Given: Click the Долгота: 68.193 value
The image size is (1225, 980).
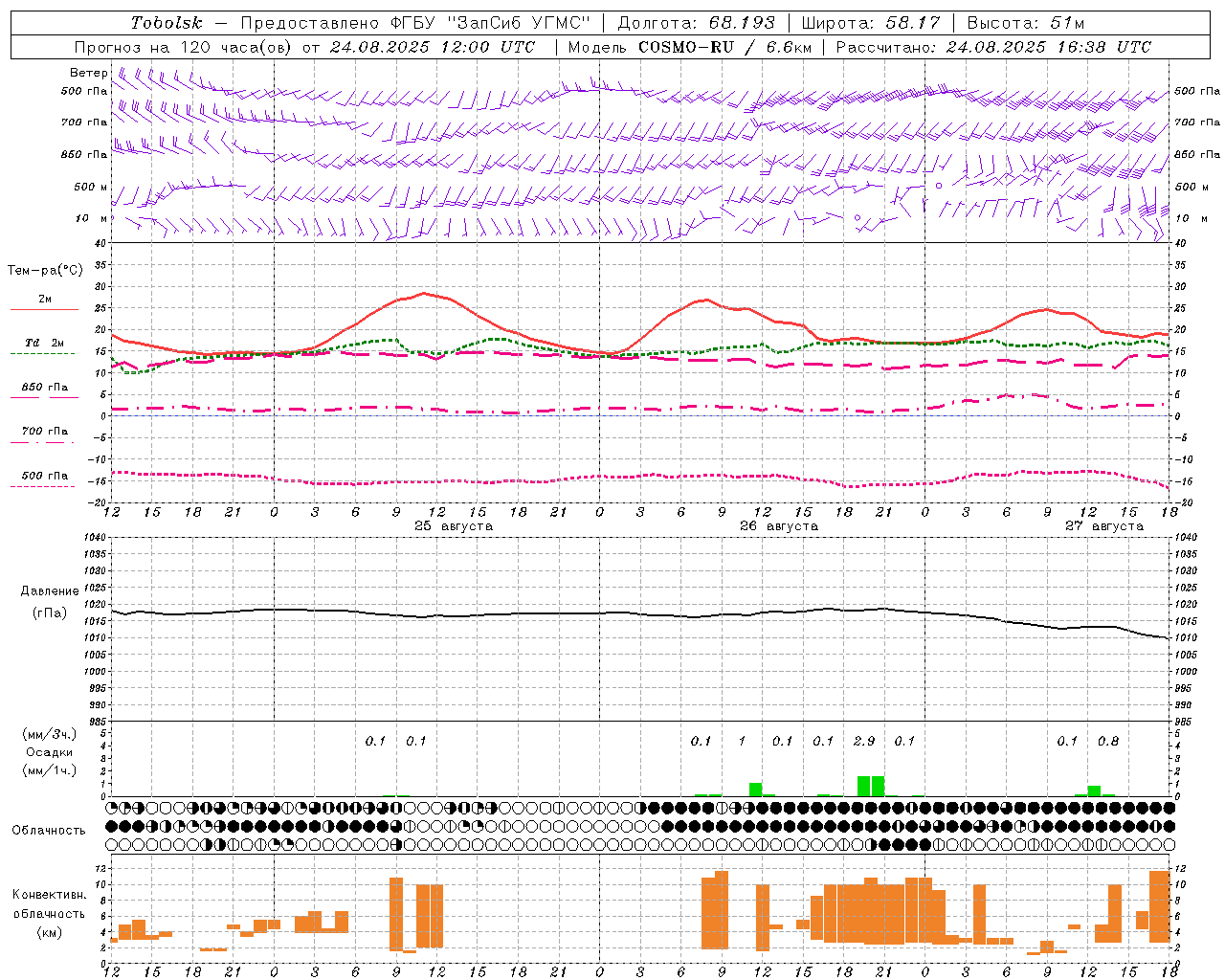Looking at the screenshot, I should pyautogui.click(x=696, y=23).
